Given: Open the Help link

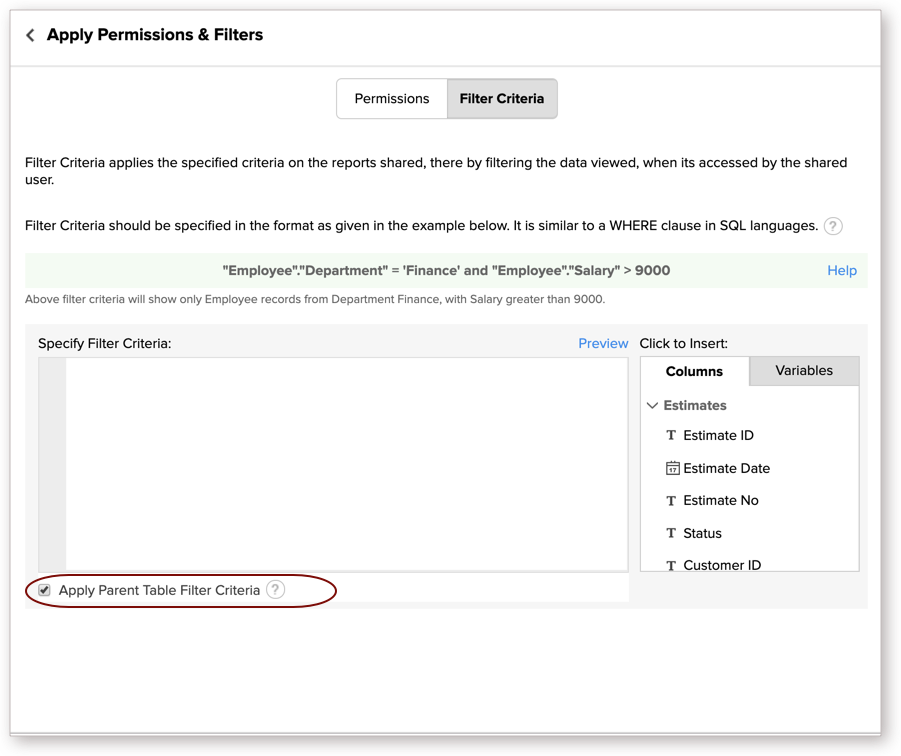Looking at the screenshot, I should click(841, 270).
